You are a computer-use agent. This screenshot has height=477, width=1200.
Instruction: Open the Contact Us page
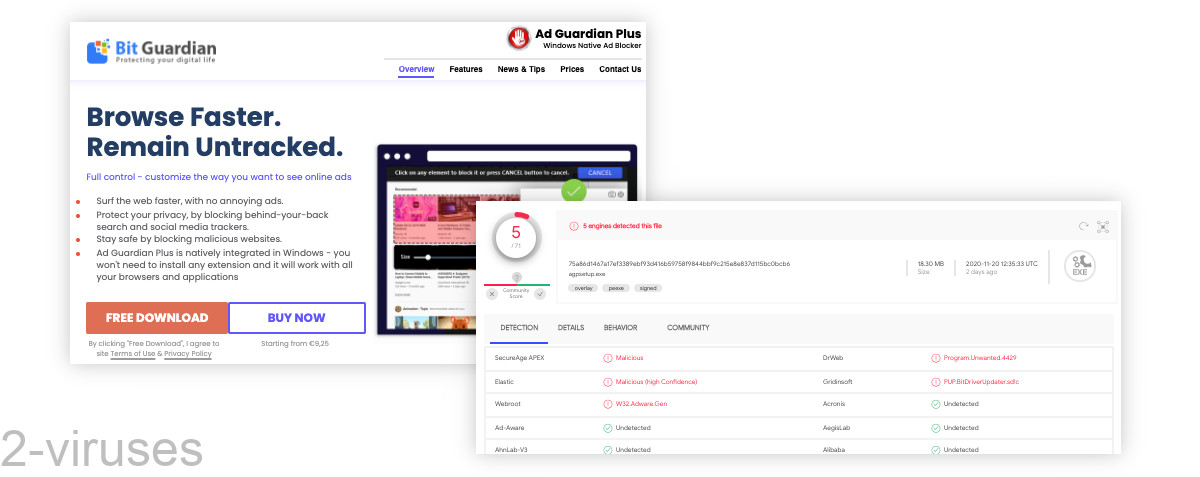620,69
